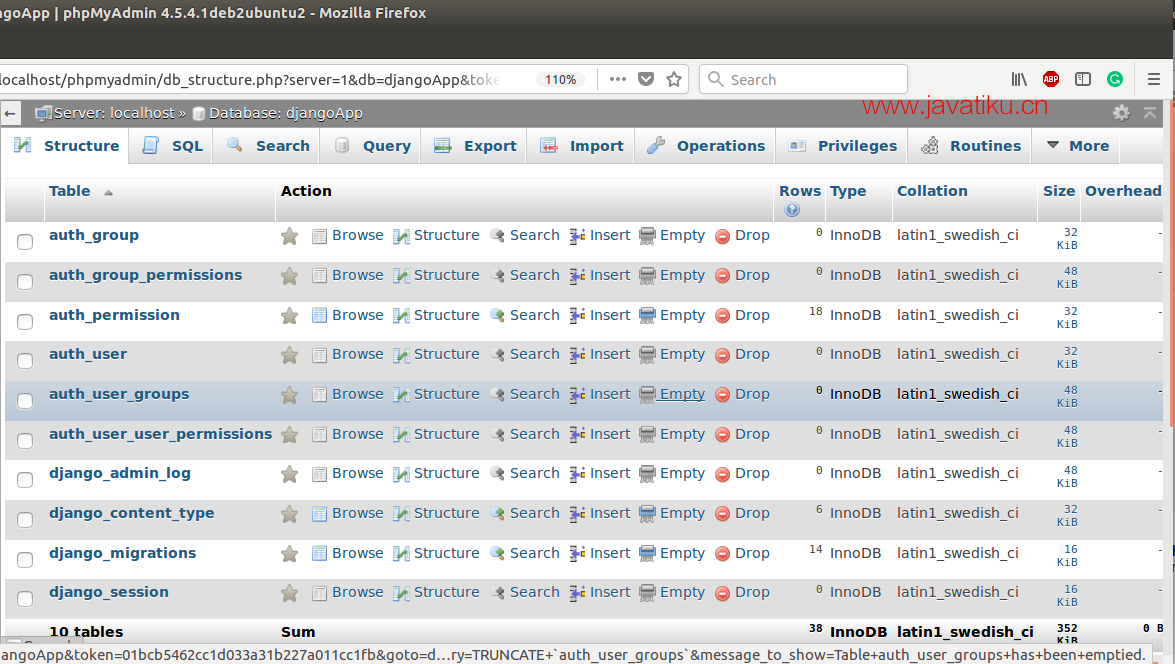Image resolution: width=1175 pixels, height=664 pixels.
Task: Click Empty link for auth_user_groups
Action: click(x=682, y=394)
